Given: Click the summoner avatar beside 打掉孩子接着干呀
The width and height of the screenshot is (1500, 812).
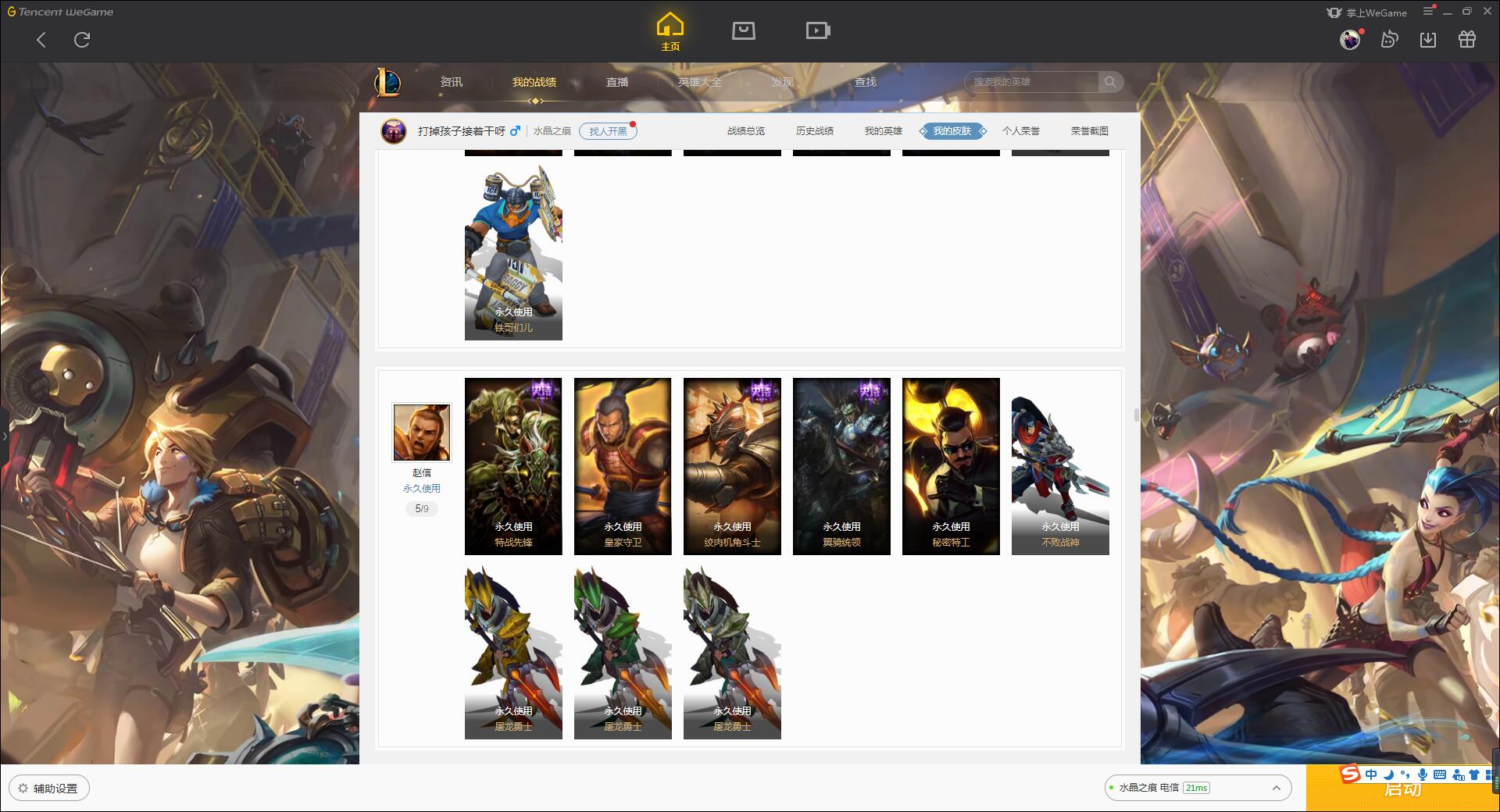Looking at the screenshot, I should [x=394, y=131].
